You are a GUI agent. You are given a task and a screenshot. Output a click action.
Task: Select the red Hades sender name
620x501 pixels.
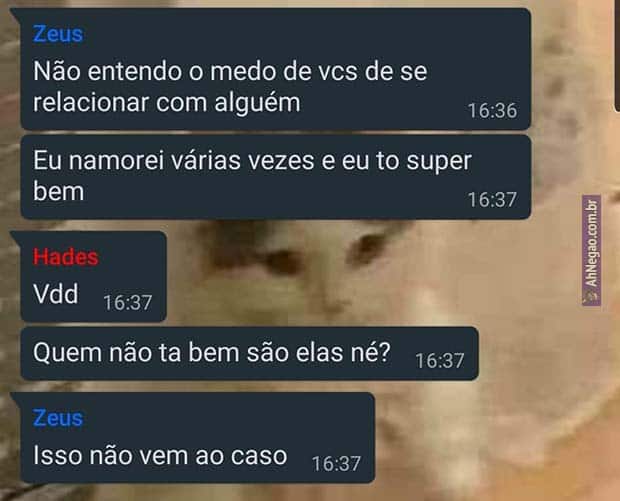point(66,257)
